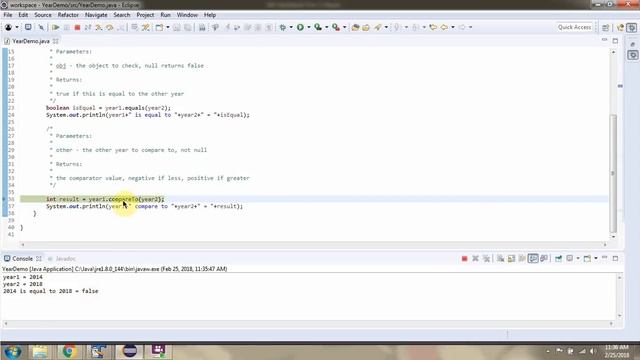Image resolution: width=640 pixels, height=360 pixels.
Task: Open the New wizard dropdown arrow
Action: 168,27
